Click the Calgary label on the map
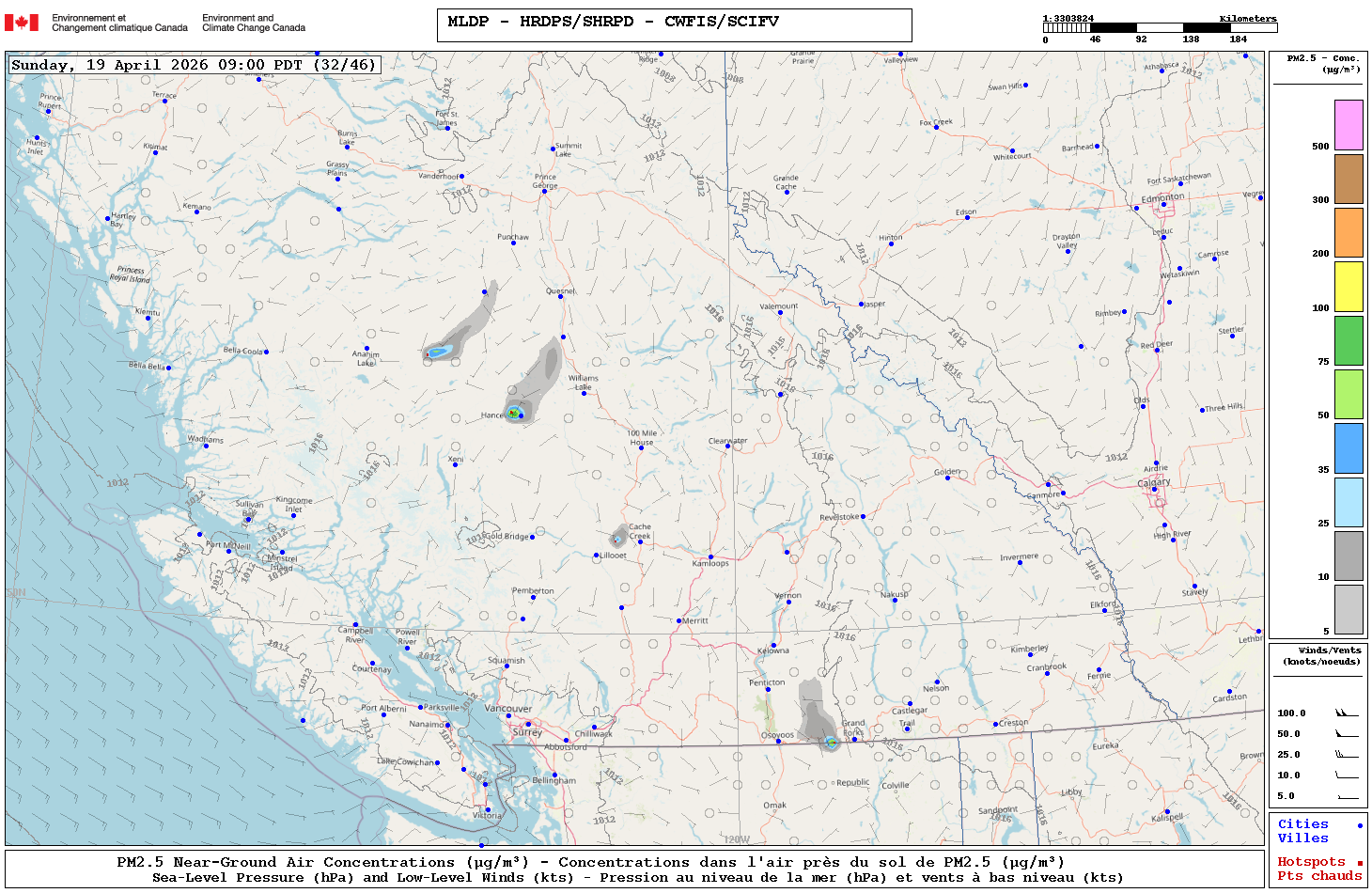The width and height of the screenshot is (1372, 893). (1154, 482)
